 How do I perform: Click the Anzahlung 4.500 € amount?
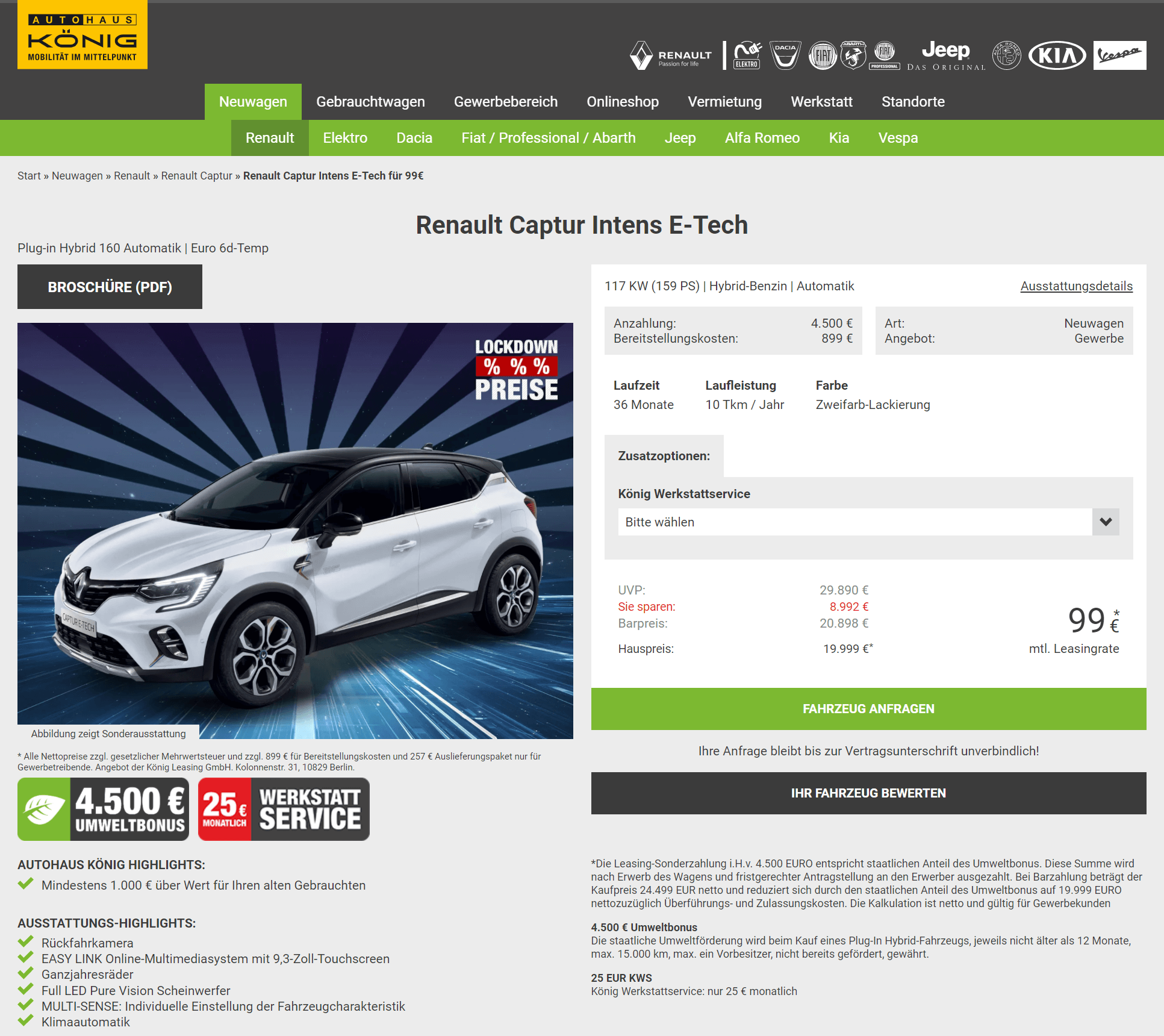coord(832,323)
